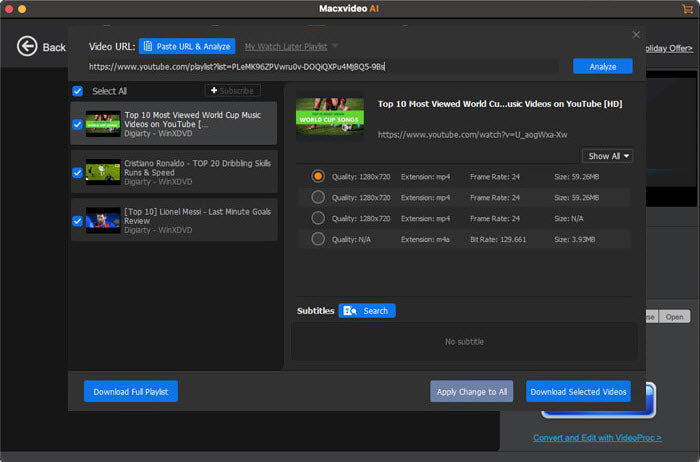Expand the Watch Later Playlist dropdown arrow
This screenshot has height=462, width=700.
tap(335, 46)
